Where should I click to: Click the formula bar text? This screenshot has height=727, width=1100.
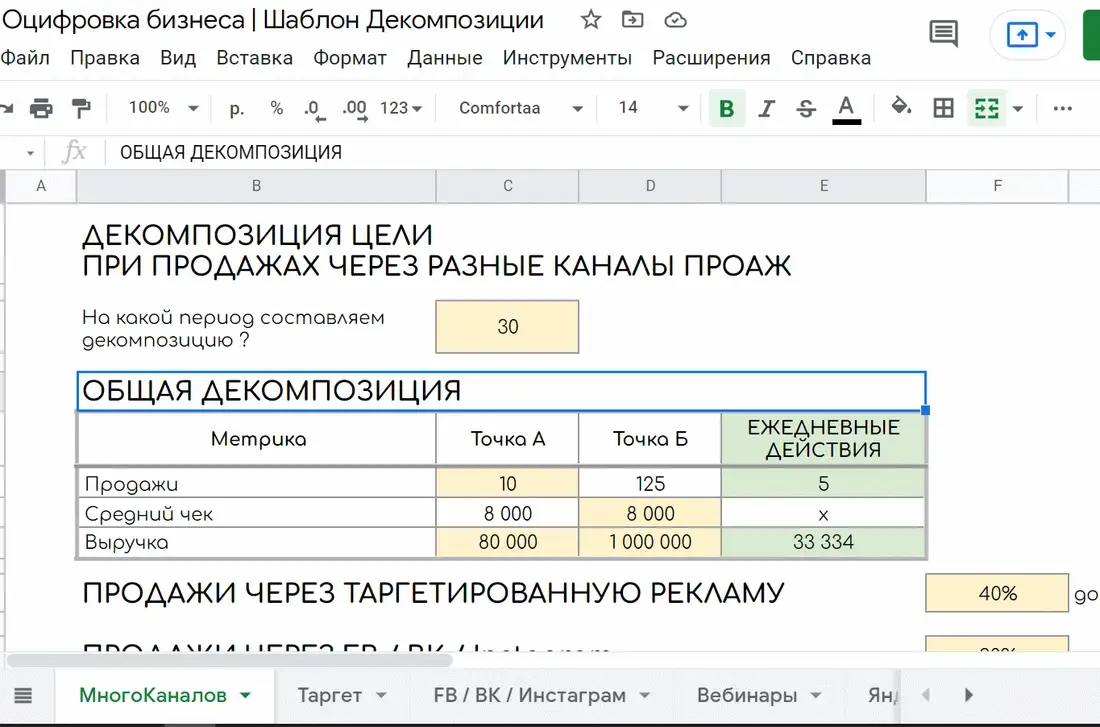tap(231, 152)
